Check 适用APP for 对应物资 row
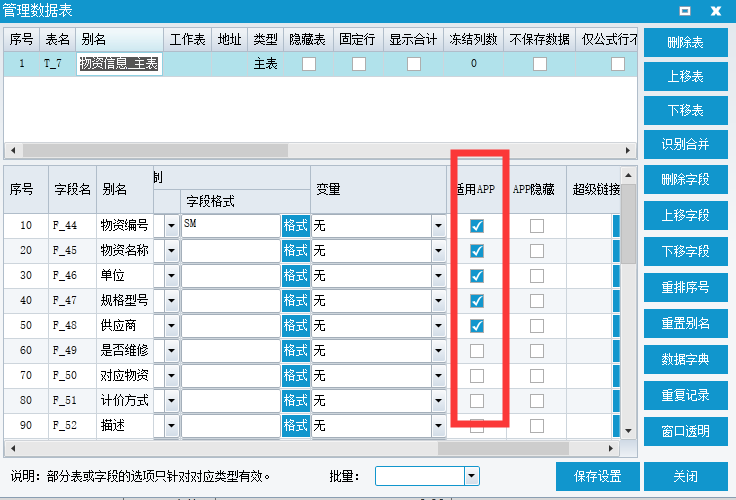Viewport: 736px width, 500px height. click(x=477, y=376)
